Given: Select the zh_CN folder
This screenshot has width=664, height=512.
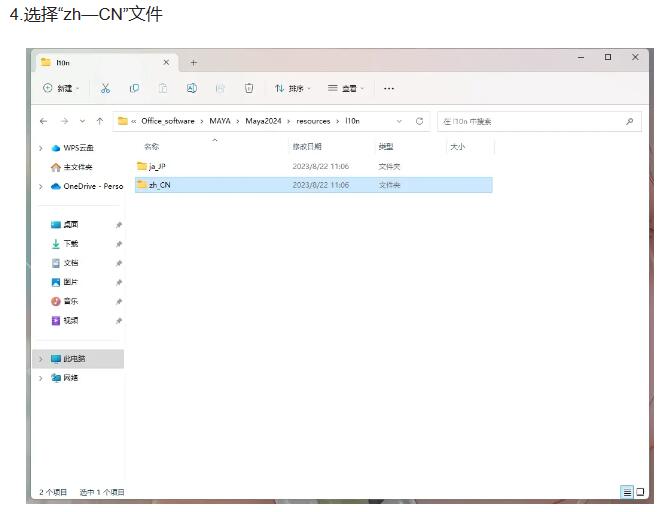Looking at the screenshot, I should (160, 185).
